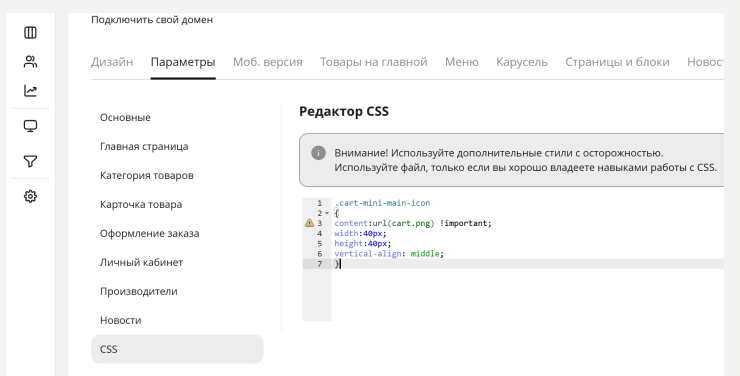The image size is (740, 376).
Task: Click line number 7 in editor gutter
Action: click(320, 264)
